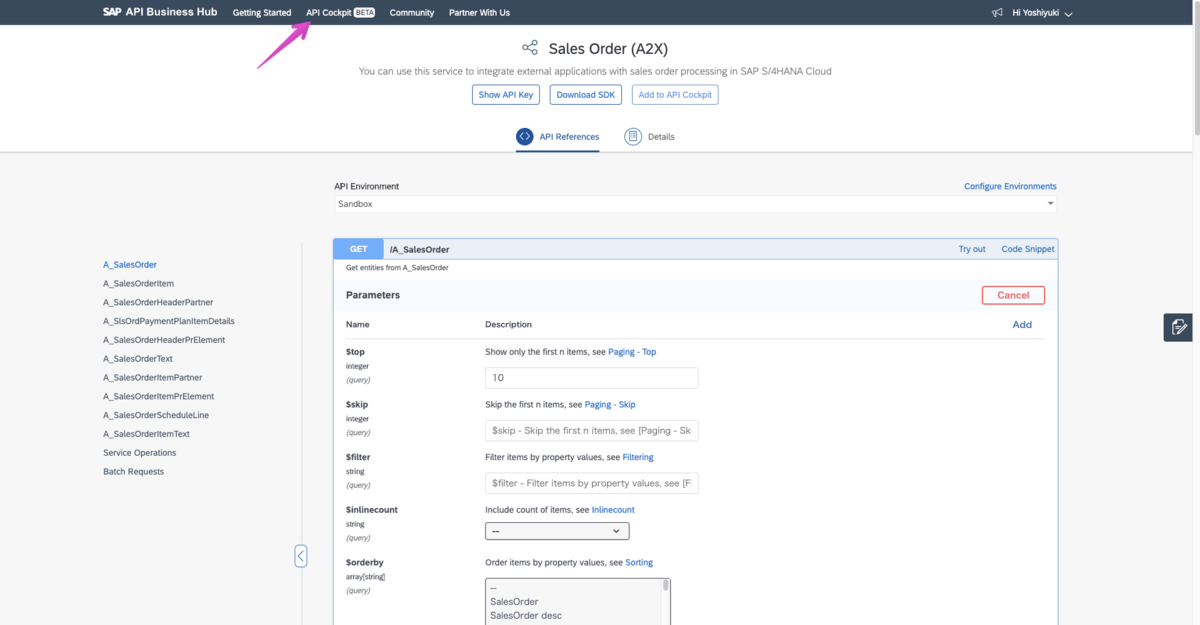
Task: Click Add to API Cockpit button
Action: tap(675, 95)
